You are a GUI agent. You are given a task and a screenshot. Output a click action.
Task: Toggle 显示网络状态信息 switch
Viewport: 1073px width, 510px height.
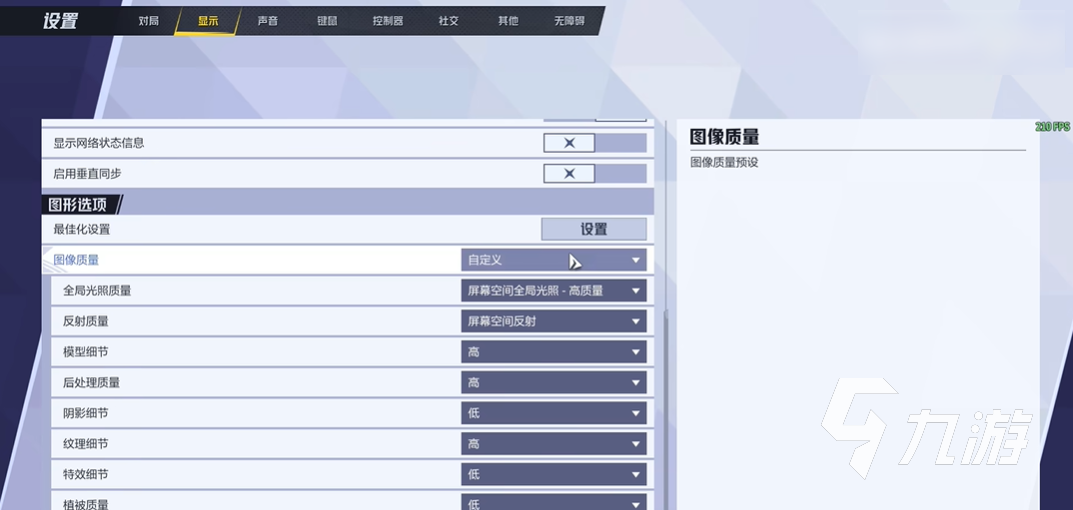pyautogui.click(x=595, y=143)
